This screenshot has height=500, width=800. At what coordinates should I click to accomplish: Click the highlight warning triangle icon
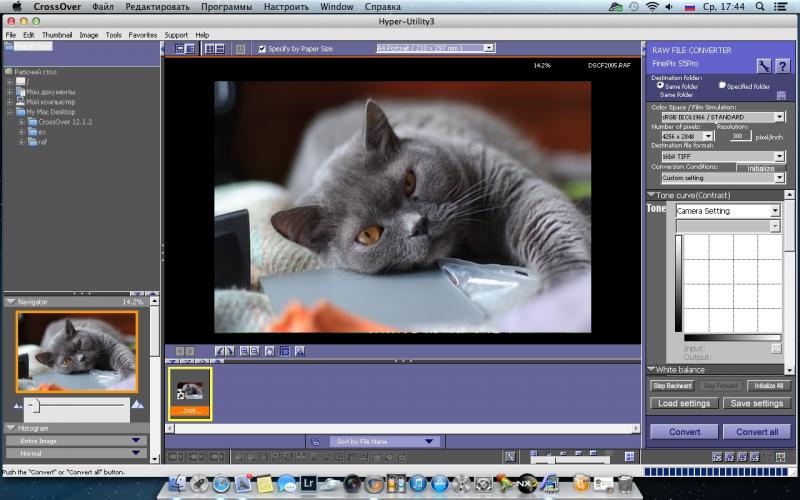pyautogui.click(x=300, y=351)
